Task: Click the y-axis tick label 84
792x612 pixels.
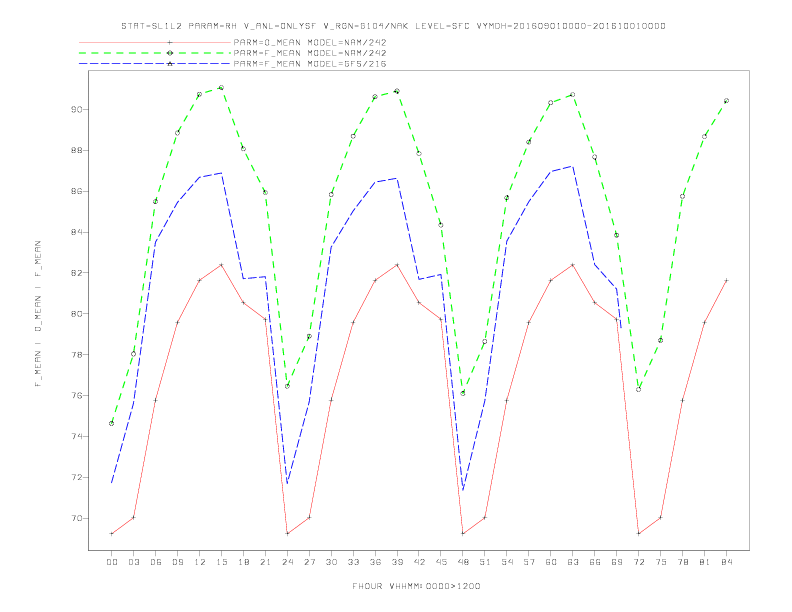Action: pyautogui.click(x=77, y=232)
